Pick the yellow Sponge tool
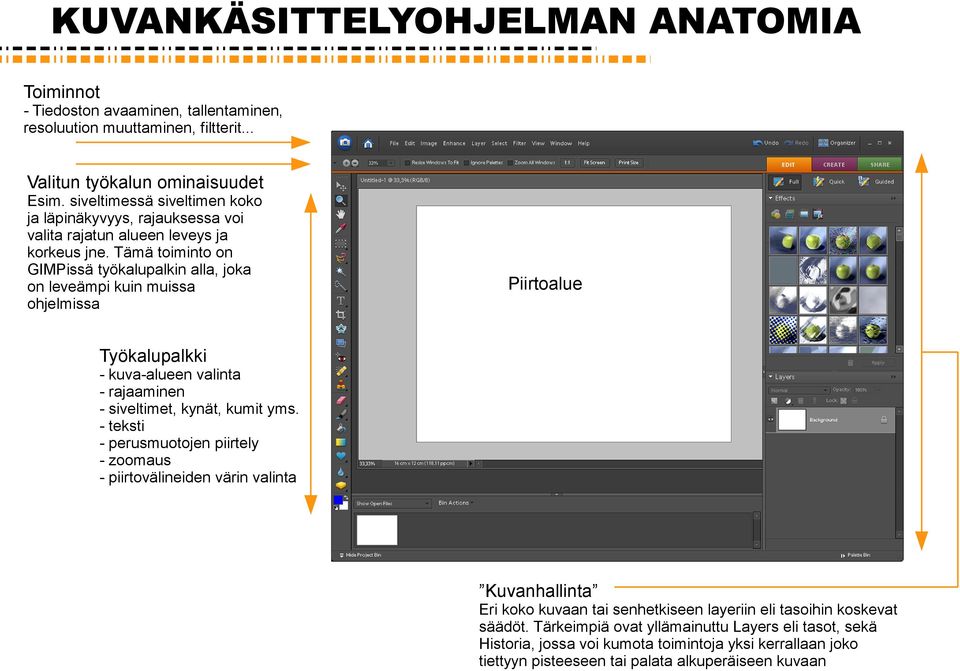The height and width of the screenshot is (671, 960). tap(341, 485)
